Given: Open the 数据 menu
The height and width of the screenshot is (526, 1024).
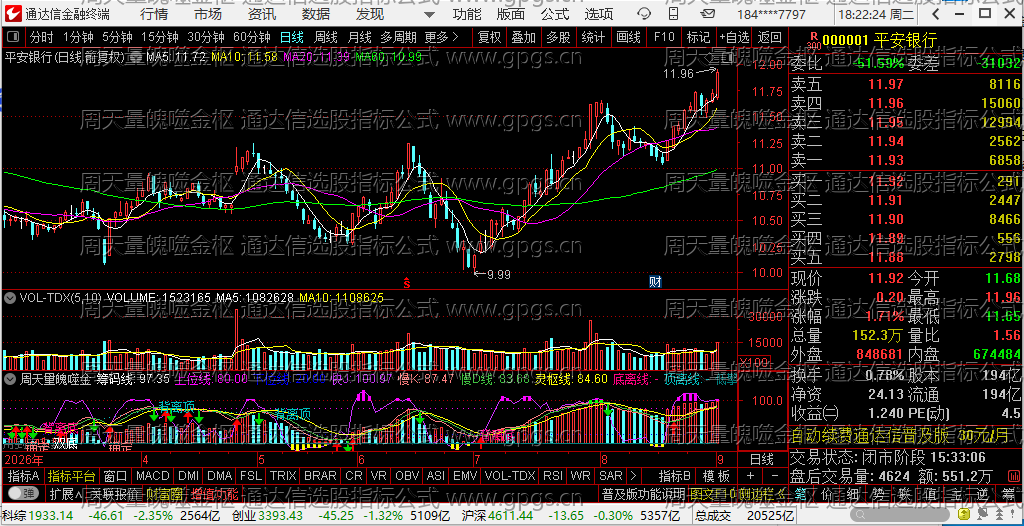Looking at the screenshot, I should tap(316, 14).
